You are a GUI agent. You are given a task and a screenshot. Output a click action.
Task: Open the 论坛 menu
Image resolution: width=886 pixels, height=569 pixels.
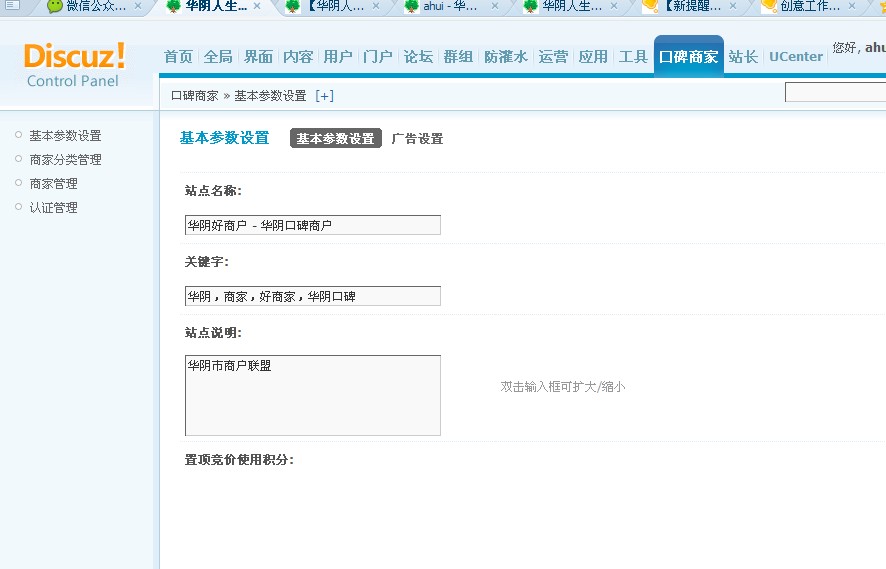coord(418,57)
